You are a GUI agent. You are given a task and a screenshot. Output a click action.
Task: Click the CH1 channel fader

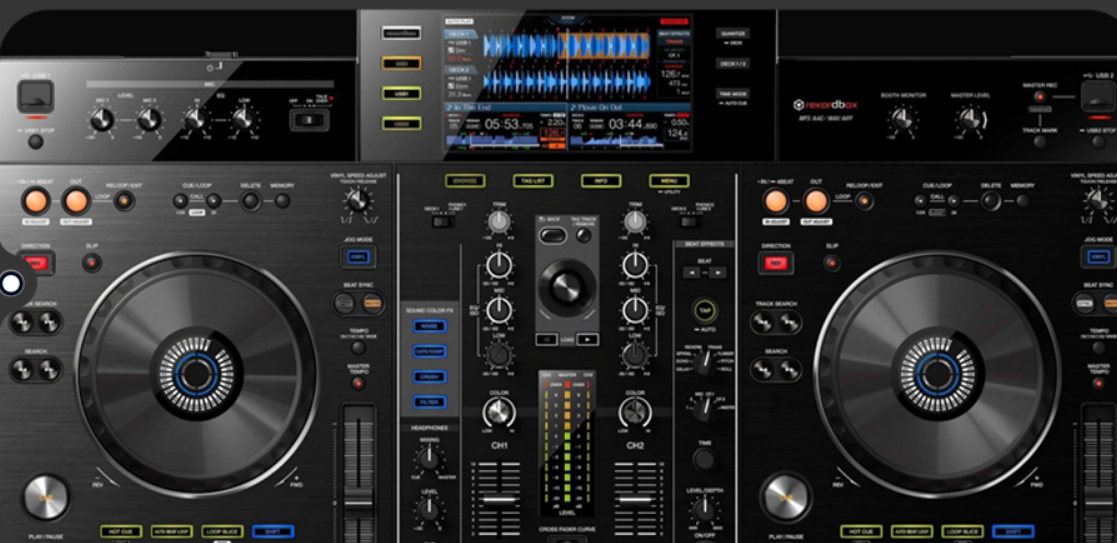[x=499, y=500]
